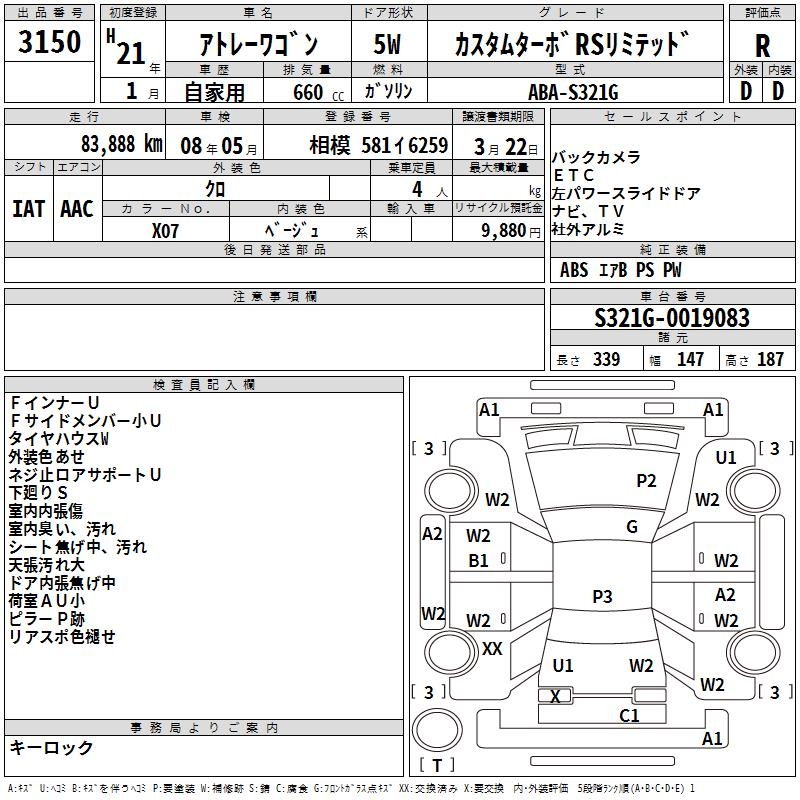The image size is (800, 800).
Task: Click the sales point 左パワースライドドア
Action: [626, 193]
